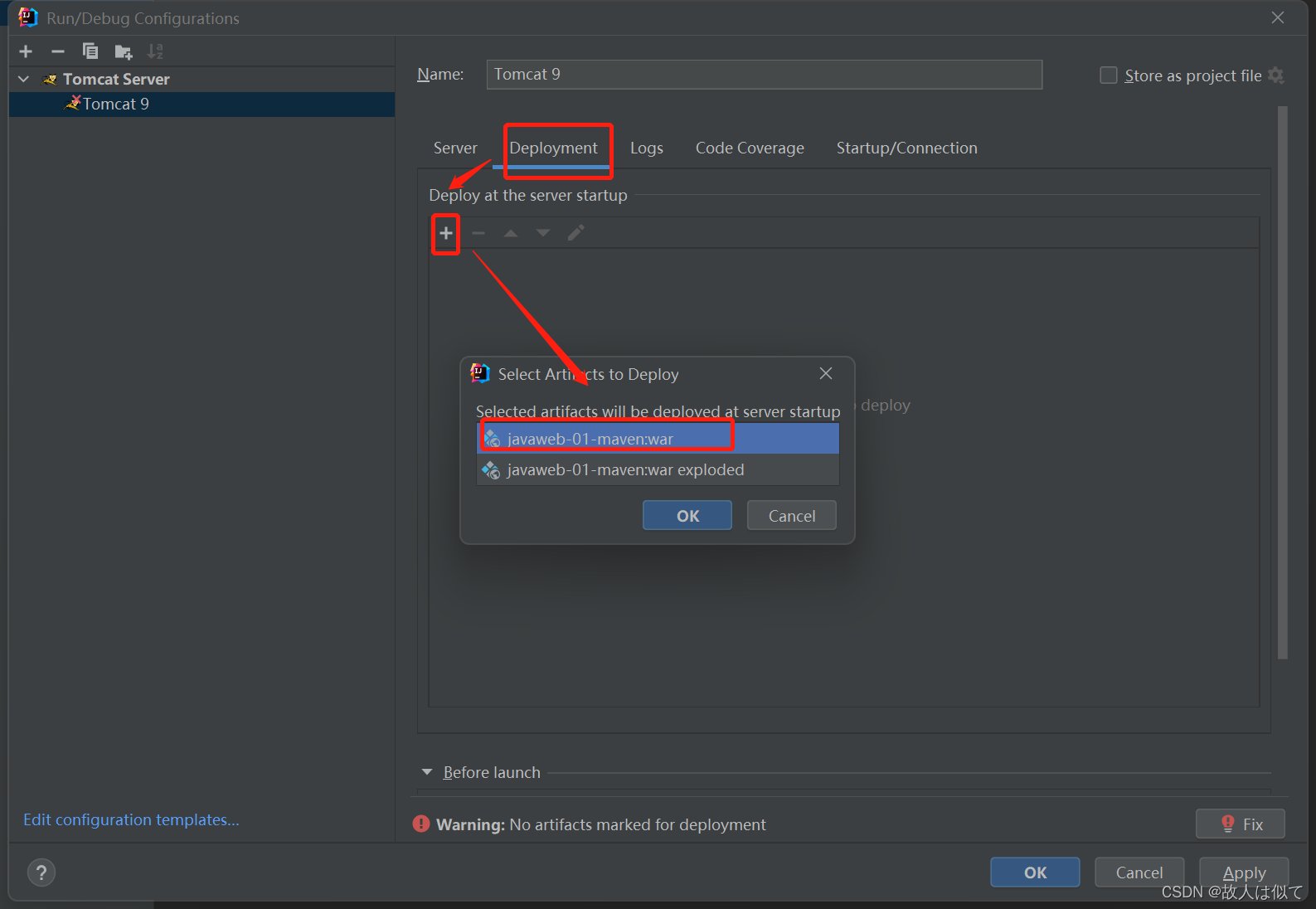Add a new run configuration
The width and height of the screenshot is (1316, 909).
[x=26, y=51]
